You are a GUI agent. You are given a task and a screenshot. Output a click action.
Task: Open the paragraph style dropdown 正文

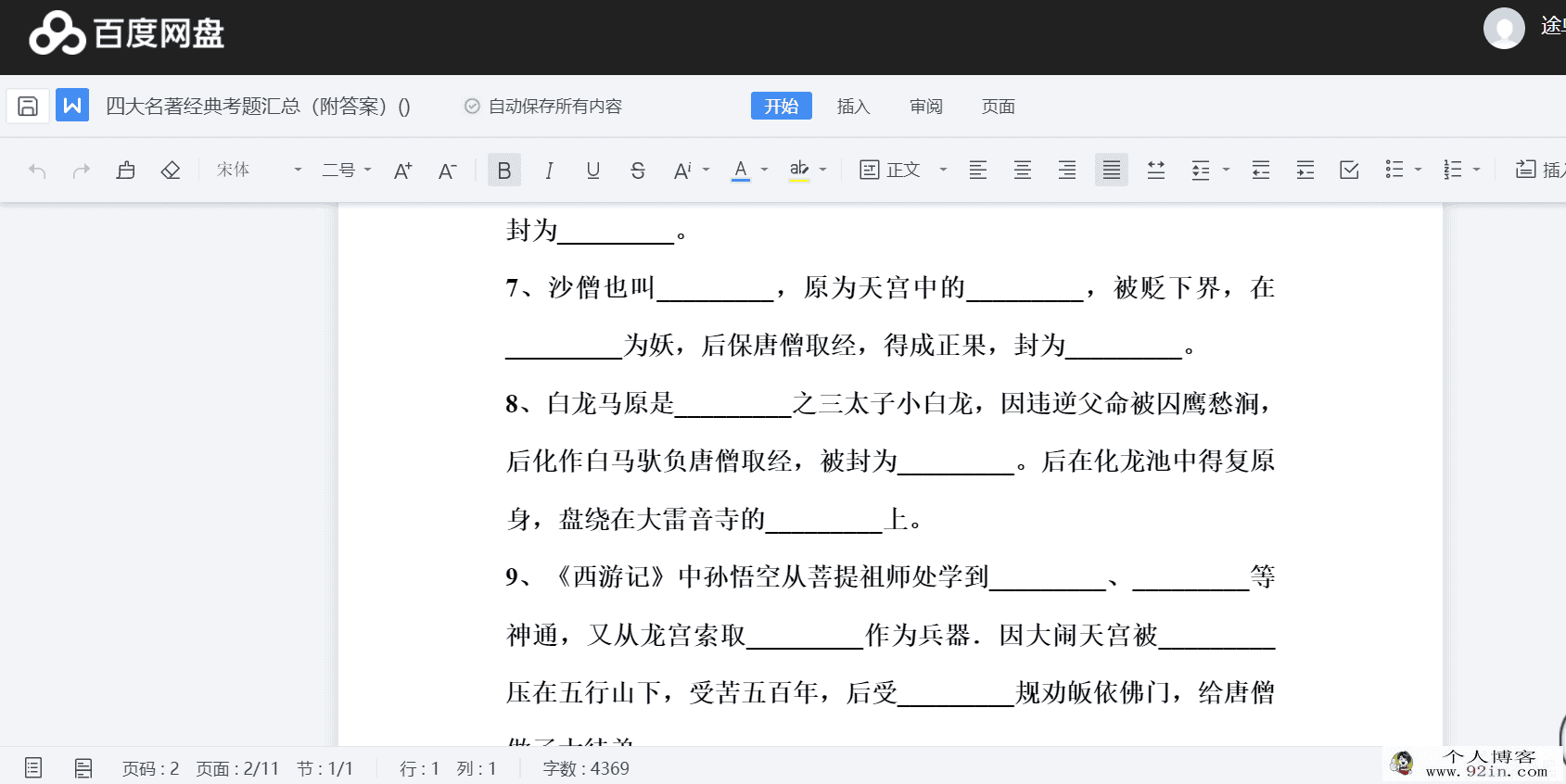point(903,171)
